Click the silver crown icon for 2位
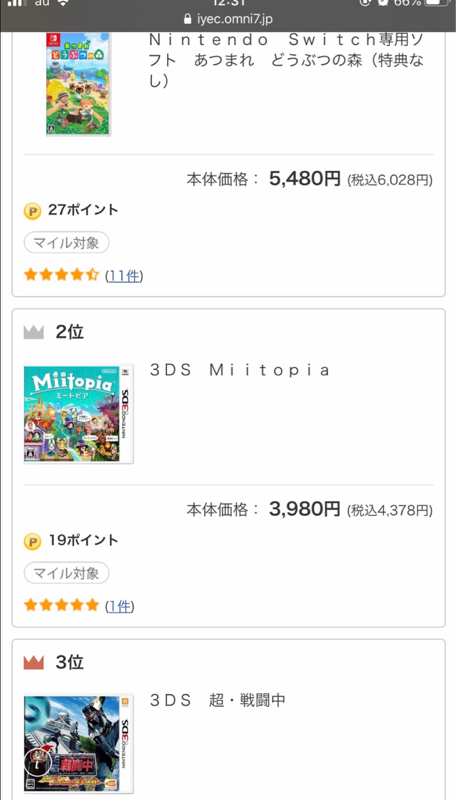456x800 pixels. 34,333
